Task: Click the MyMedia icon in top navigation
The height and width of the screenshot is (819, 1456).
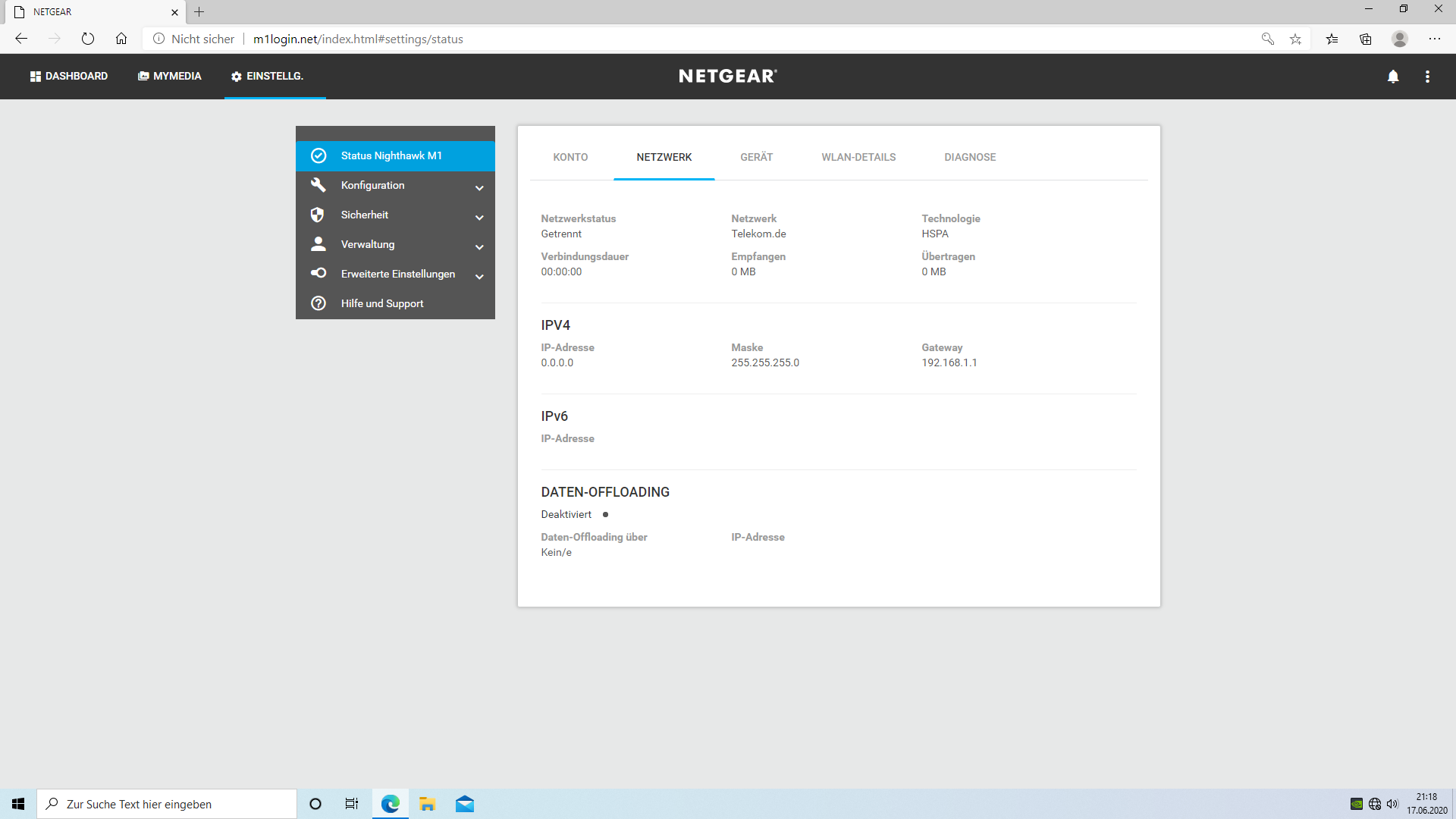Action: pos(143,77)
